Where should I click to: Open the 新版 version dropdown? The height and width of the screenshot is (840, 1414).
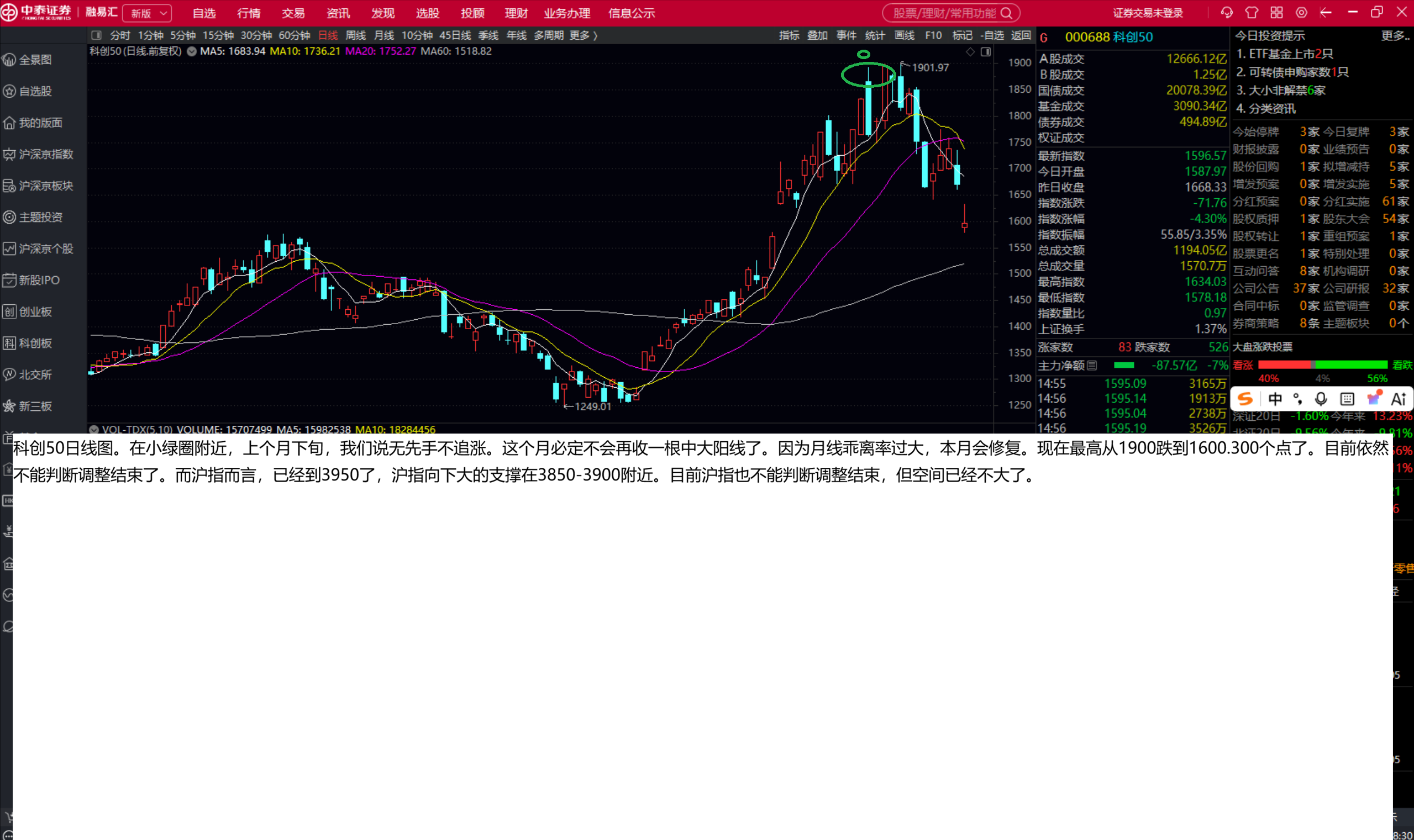147,13
